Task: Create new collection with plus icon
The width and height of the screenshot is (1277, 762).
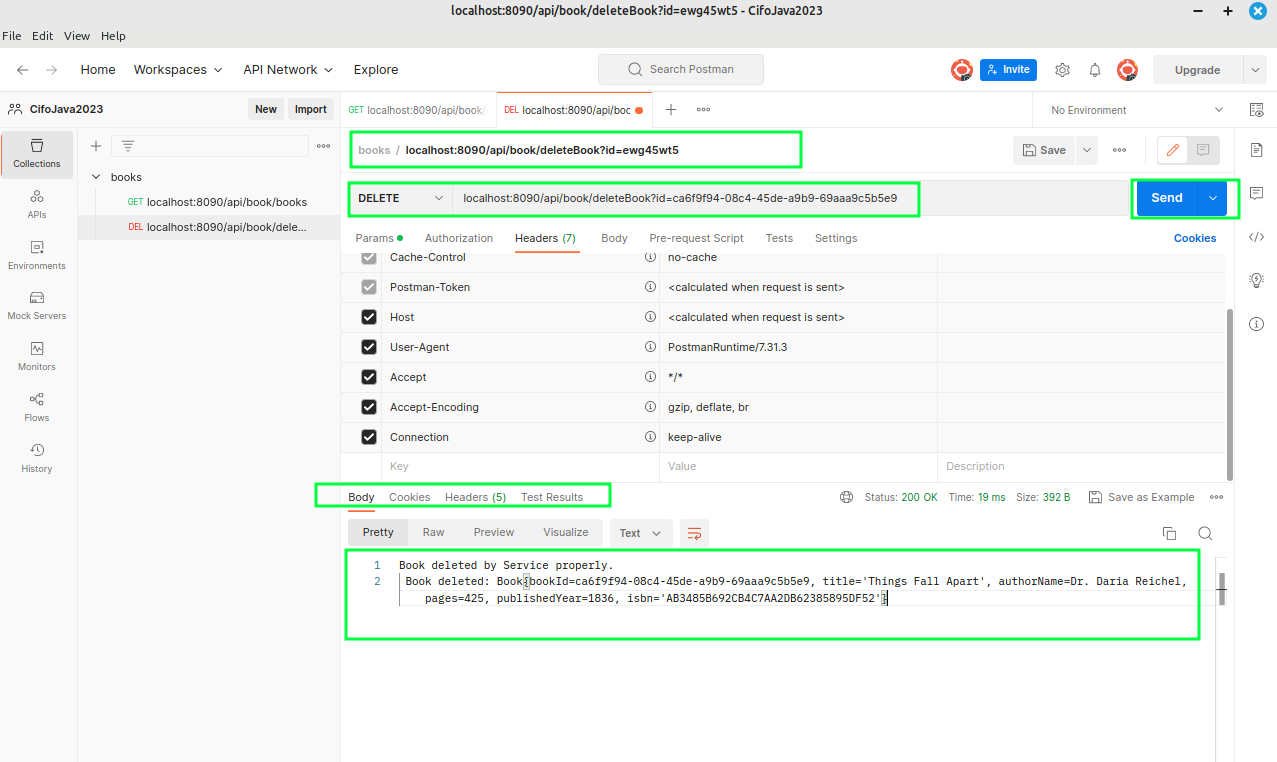Action: point(96,146)
